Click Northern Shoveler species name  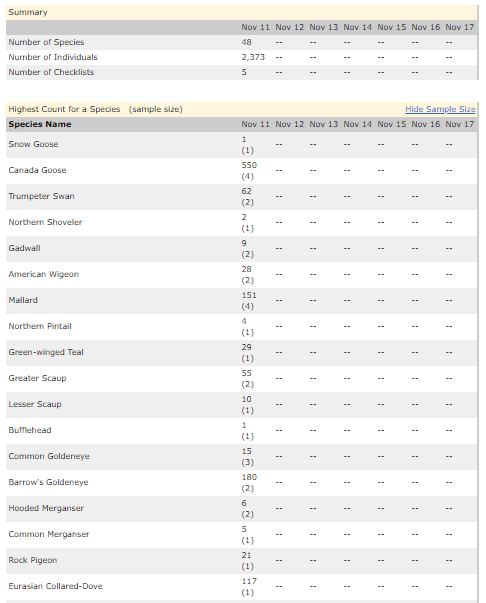point(45,222)
